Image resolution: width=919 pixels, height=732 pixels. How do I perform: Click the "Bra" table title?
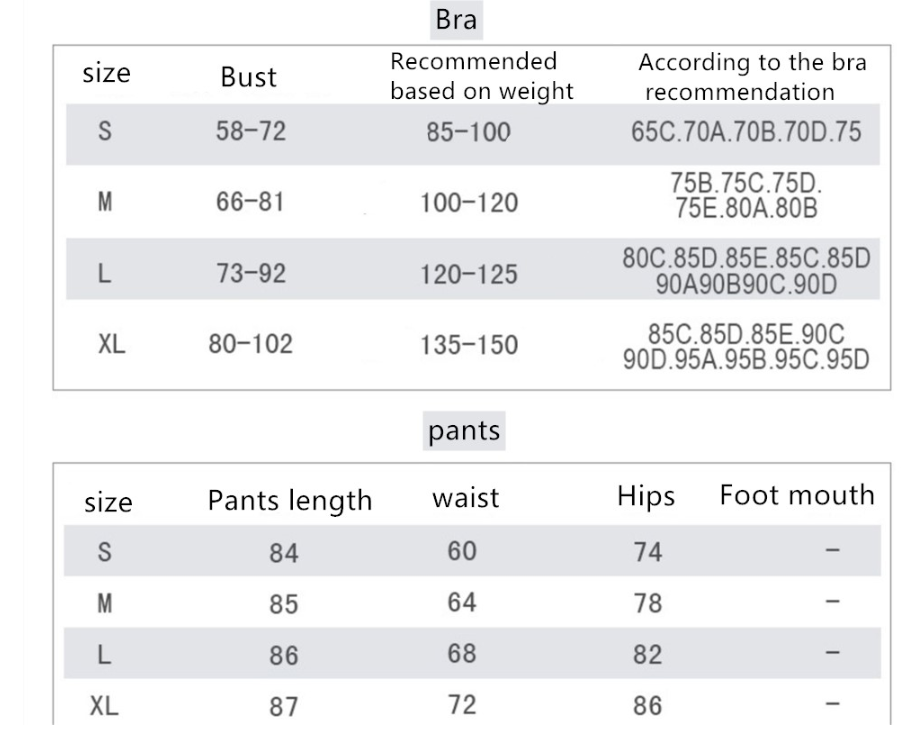pos(456,20)
